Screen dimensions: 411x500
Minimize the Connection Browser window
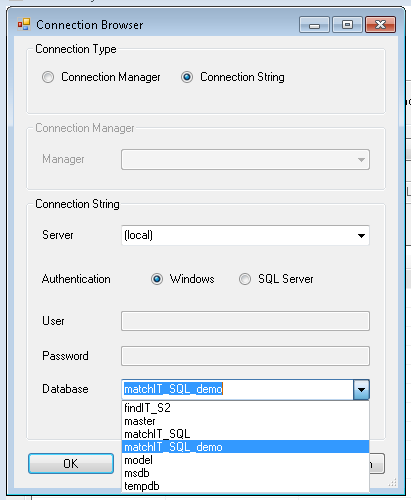coord(314,25)
